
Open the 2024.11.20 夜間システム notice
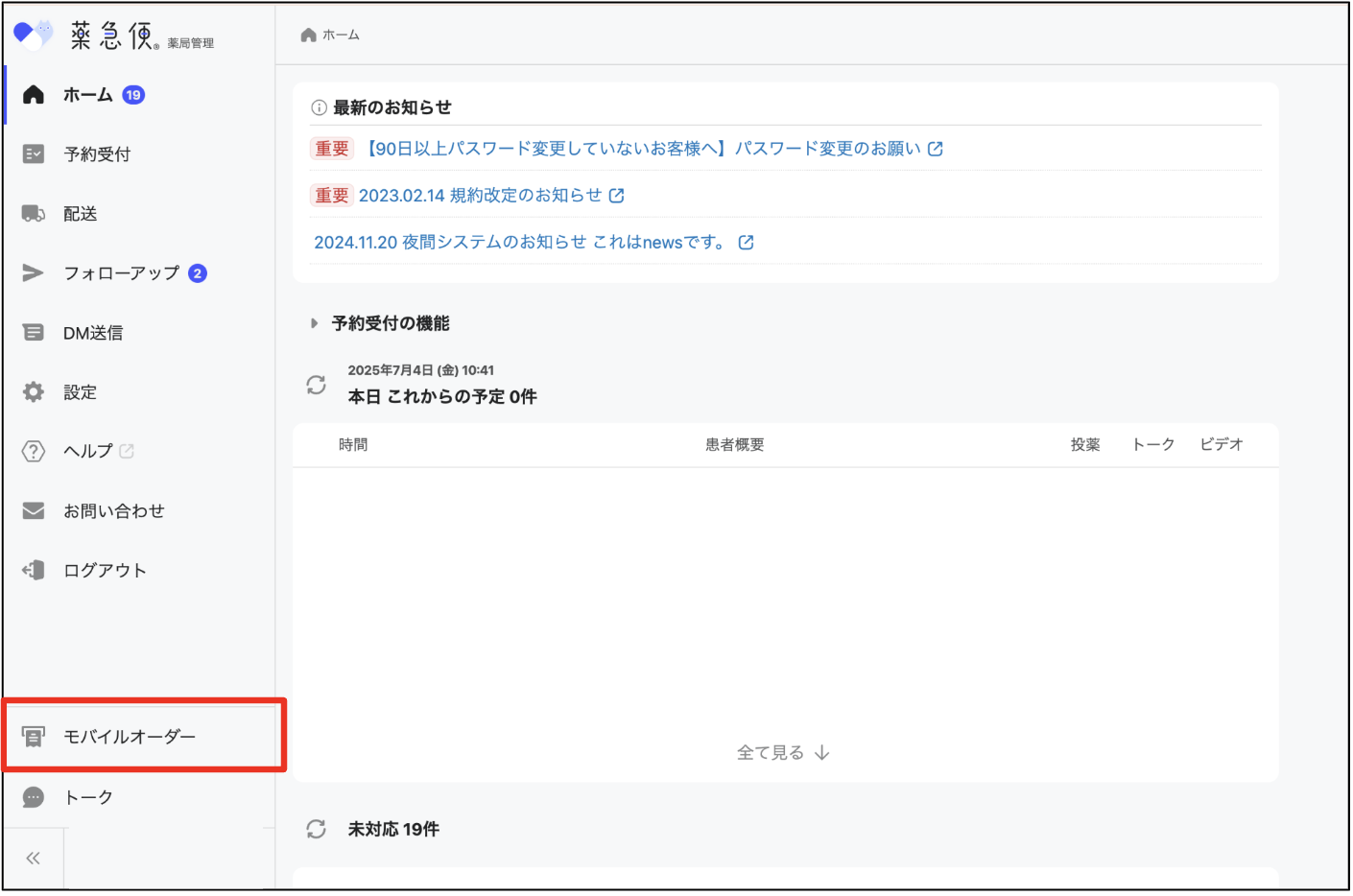[x=521, y=243]
